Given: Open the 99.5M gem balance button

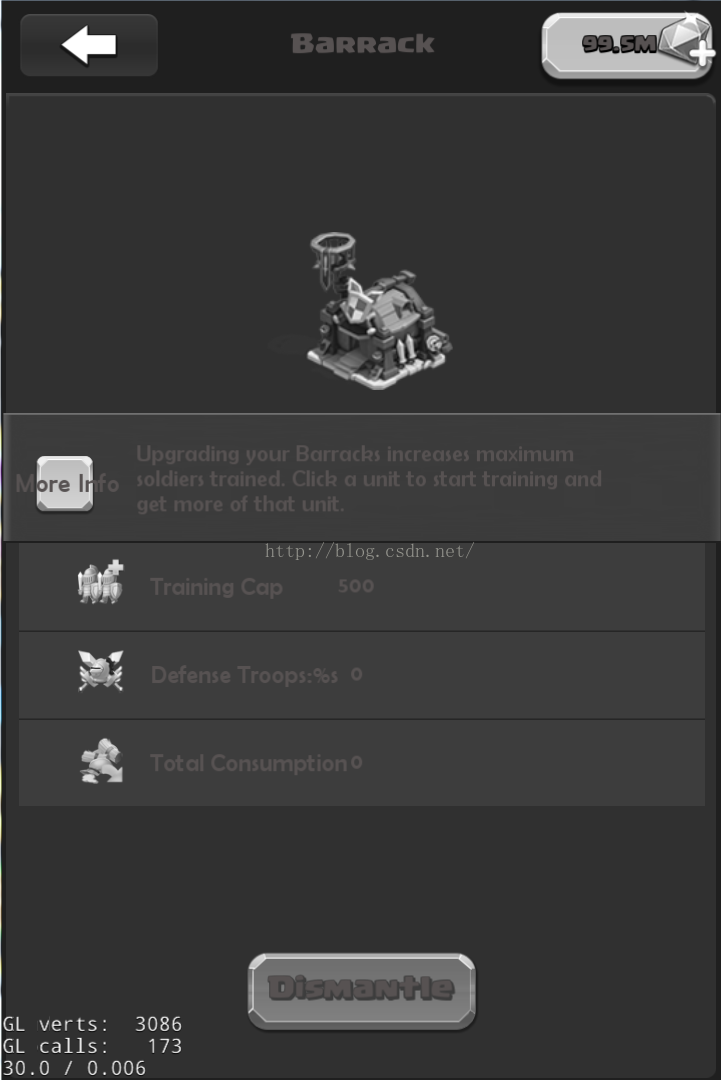Looking at the screenshot, I should [x=626, y=45].
